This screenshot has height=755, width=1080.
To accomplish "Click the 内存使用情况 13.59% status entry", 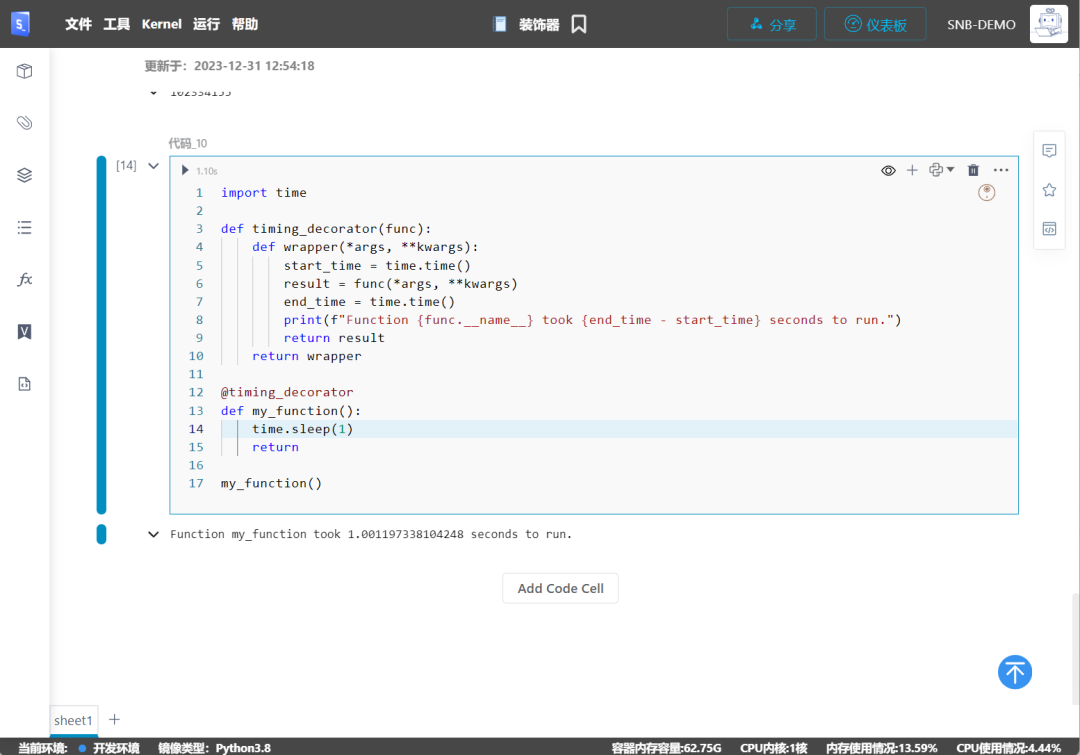I will (x=882, y=748).
